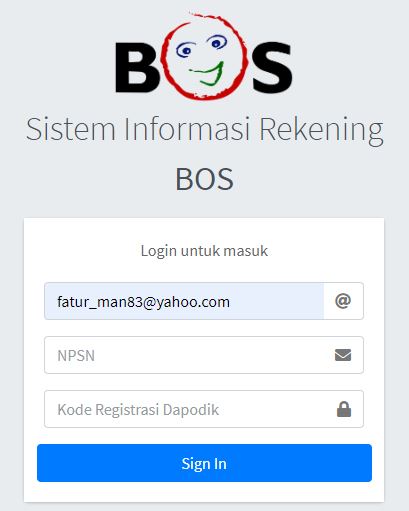Click the padlock icon in the Dapodik field
This screenshot has height=511, width=409.
(x=344, y=409)
